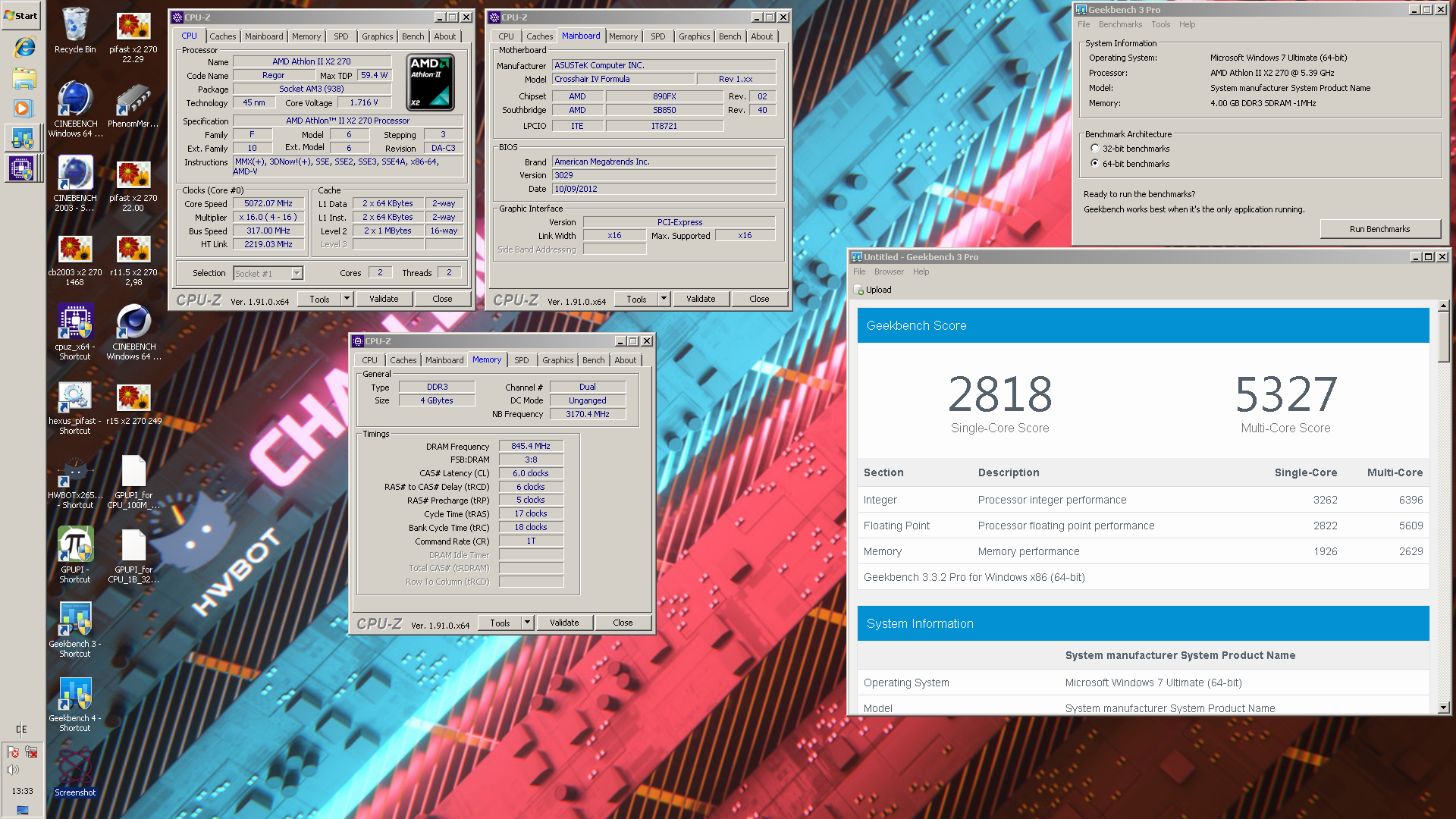The height and width of the screenshot is (819, 1456).
Task: Open cb2003 x2 270 1468 image icon
Action: [75, 259]
